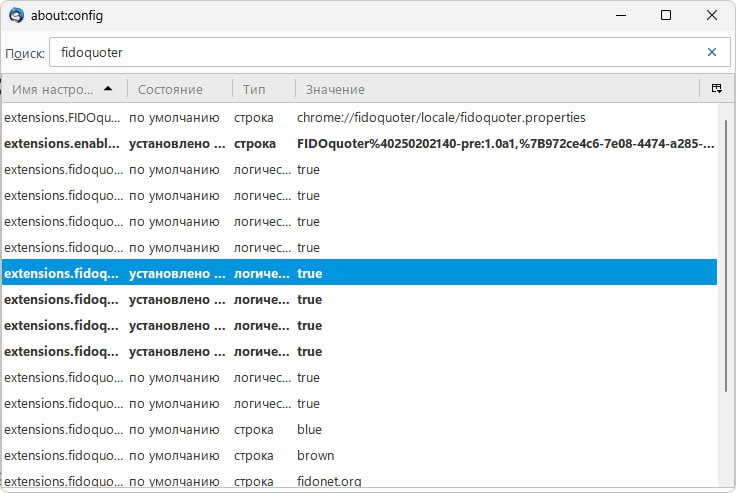Sort by the Тип column header
Image resolution: width=736 pixels, height=493 pixels.
pyautogui.click(x=254, y=89)
